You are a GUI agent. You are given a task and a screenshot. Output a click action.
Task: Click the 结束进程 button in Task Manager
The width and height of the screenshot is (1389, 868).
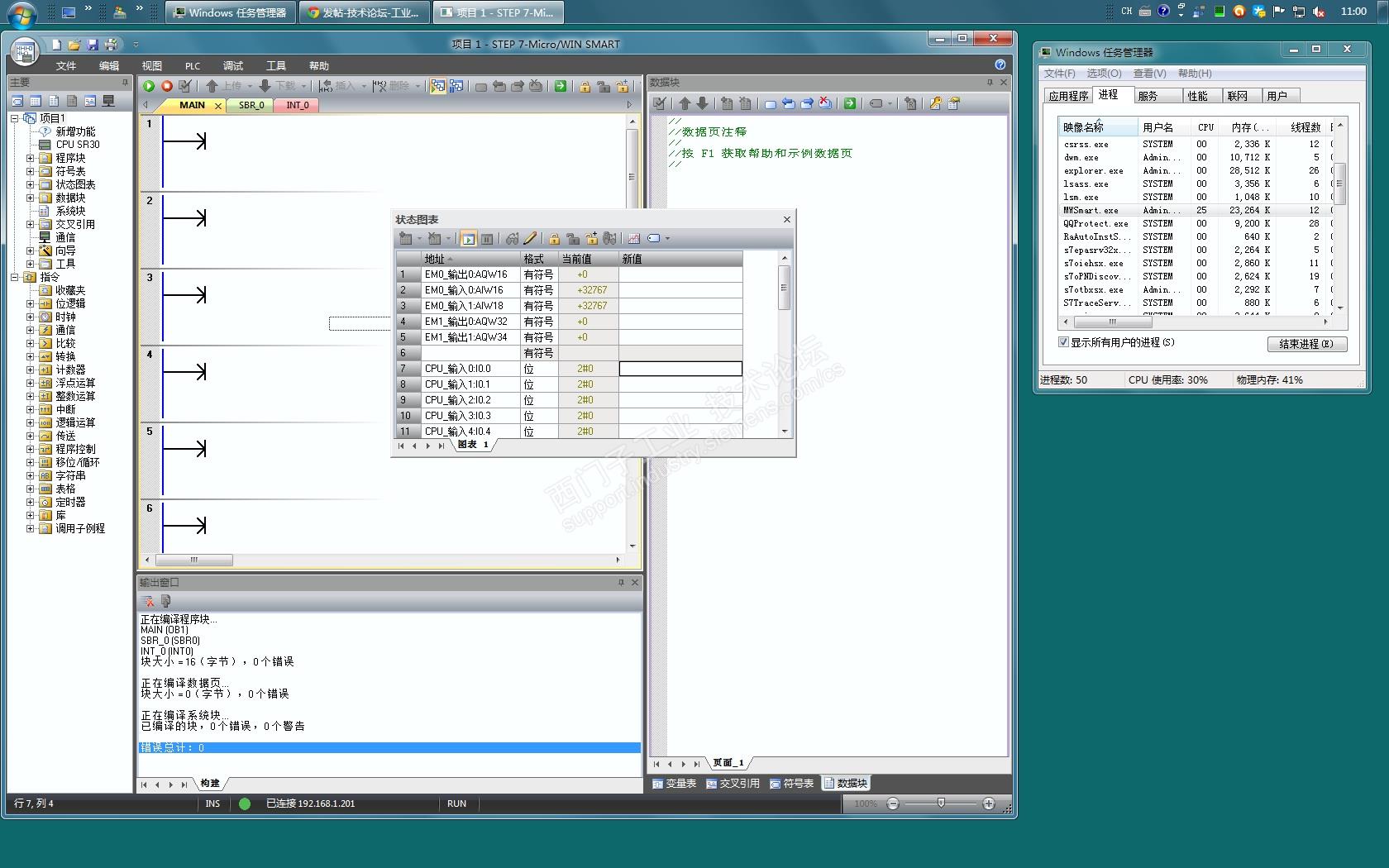click(x=1306, y=344)
